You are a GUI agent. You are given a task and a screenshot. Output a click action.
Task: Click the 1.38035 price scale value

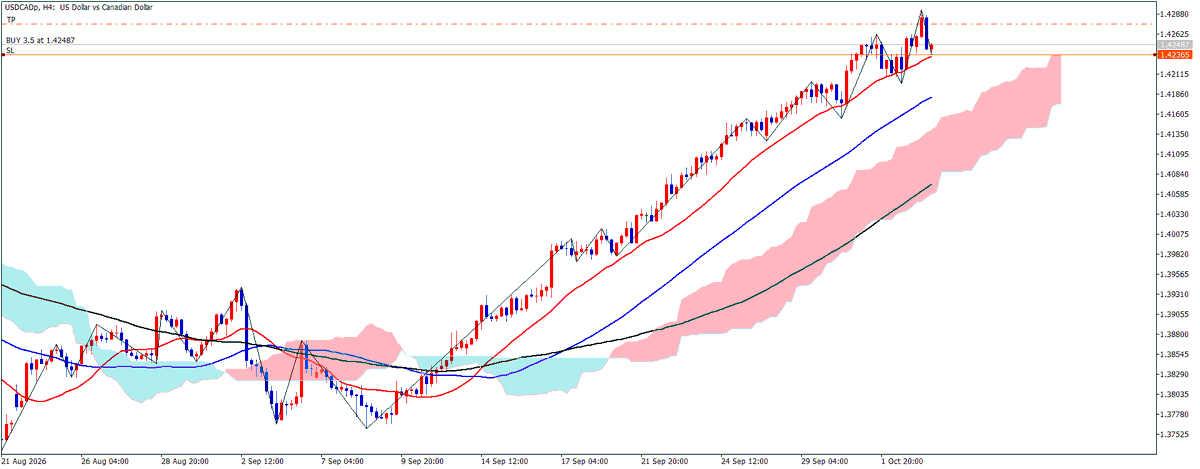[1175, 394]
